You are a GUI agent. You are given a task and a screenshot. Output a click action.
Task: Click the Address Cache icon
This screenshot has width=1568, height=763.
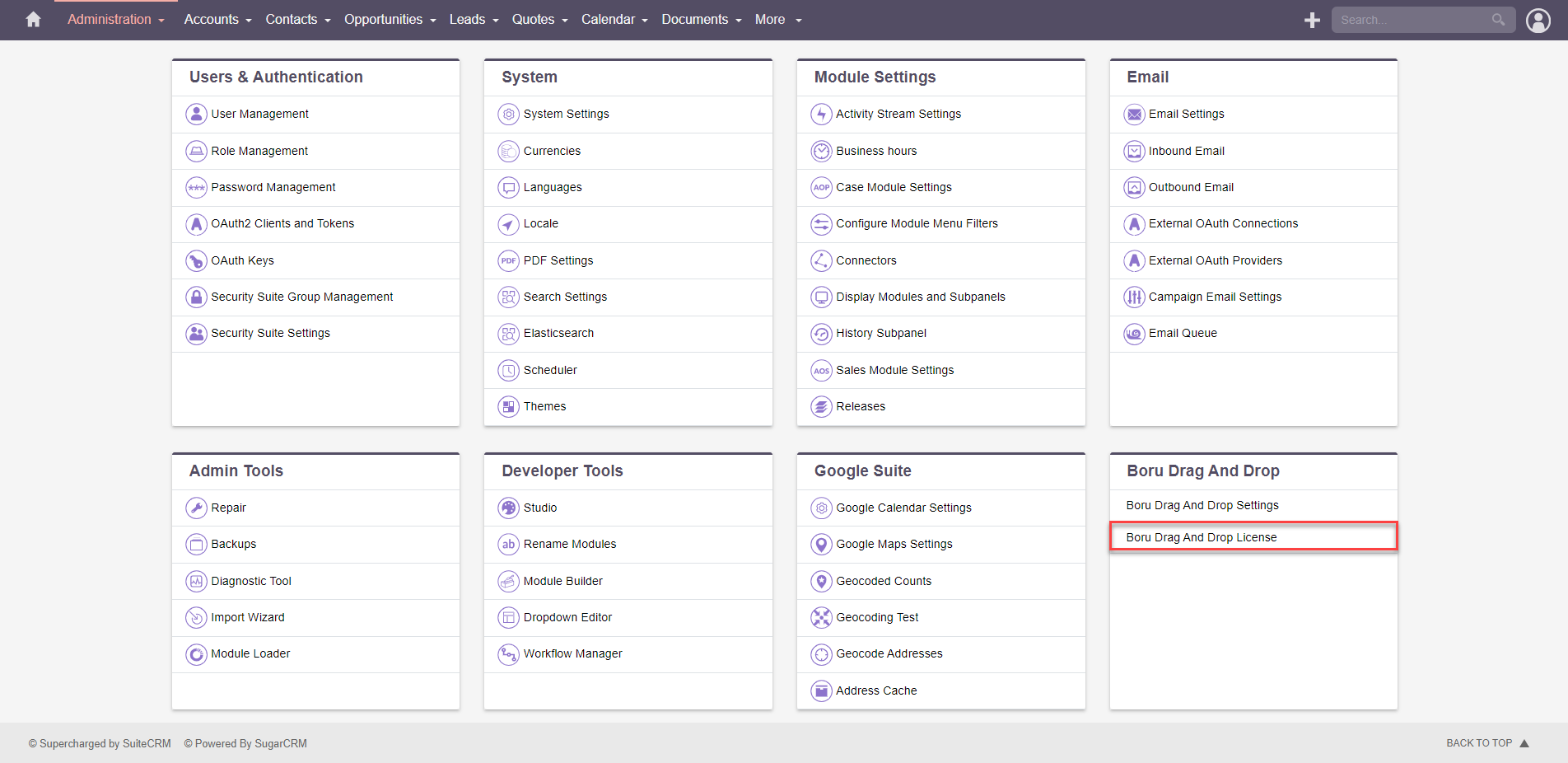pos(821,690)
